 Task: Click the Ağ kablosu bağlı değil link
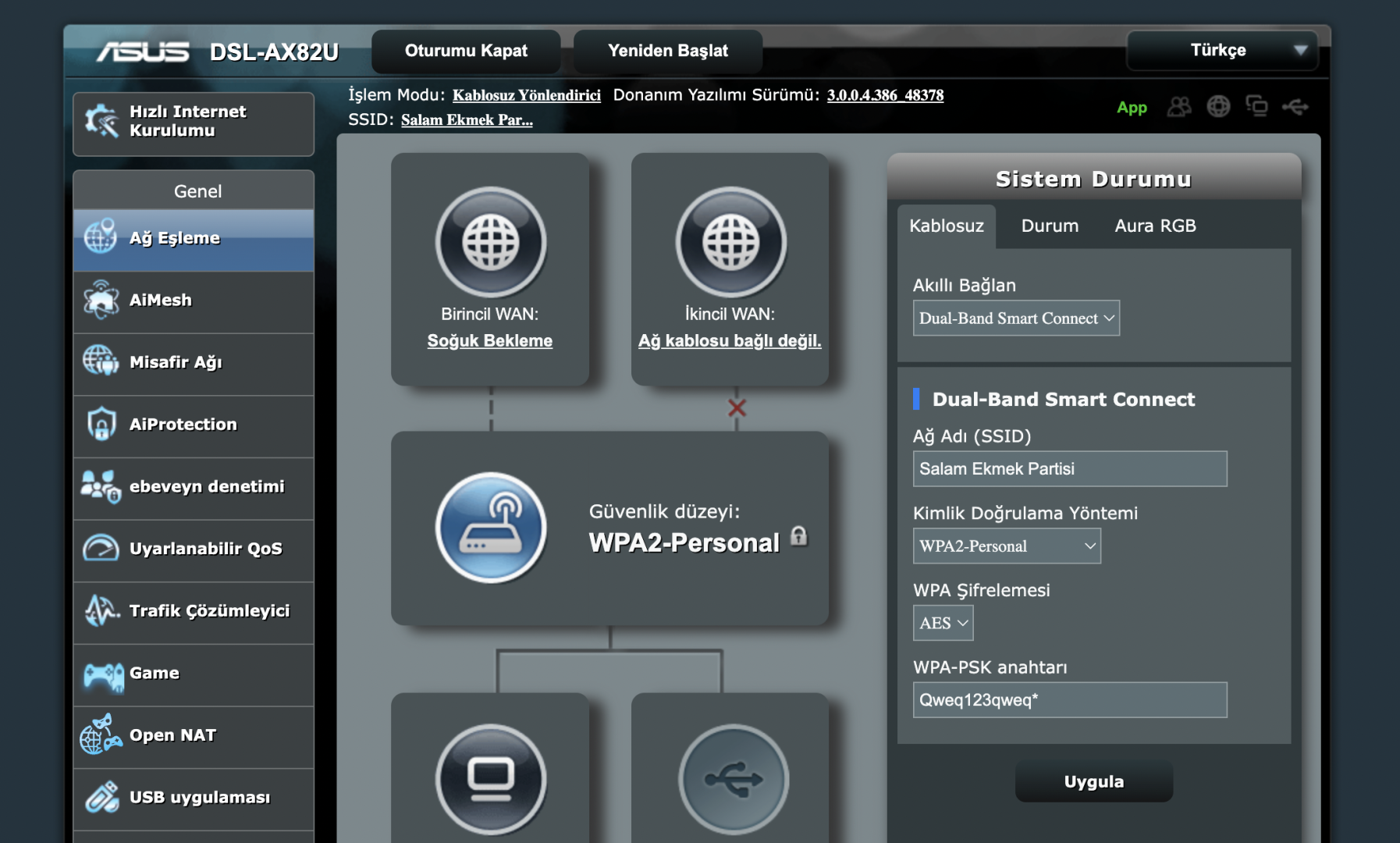[730, 340]
